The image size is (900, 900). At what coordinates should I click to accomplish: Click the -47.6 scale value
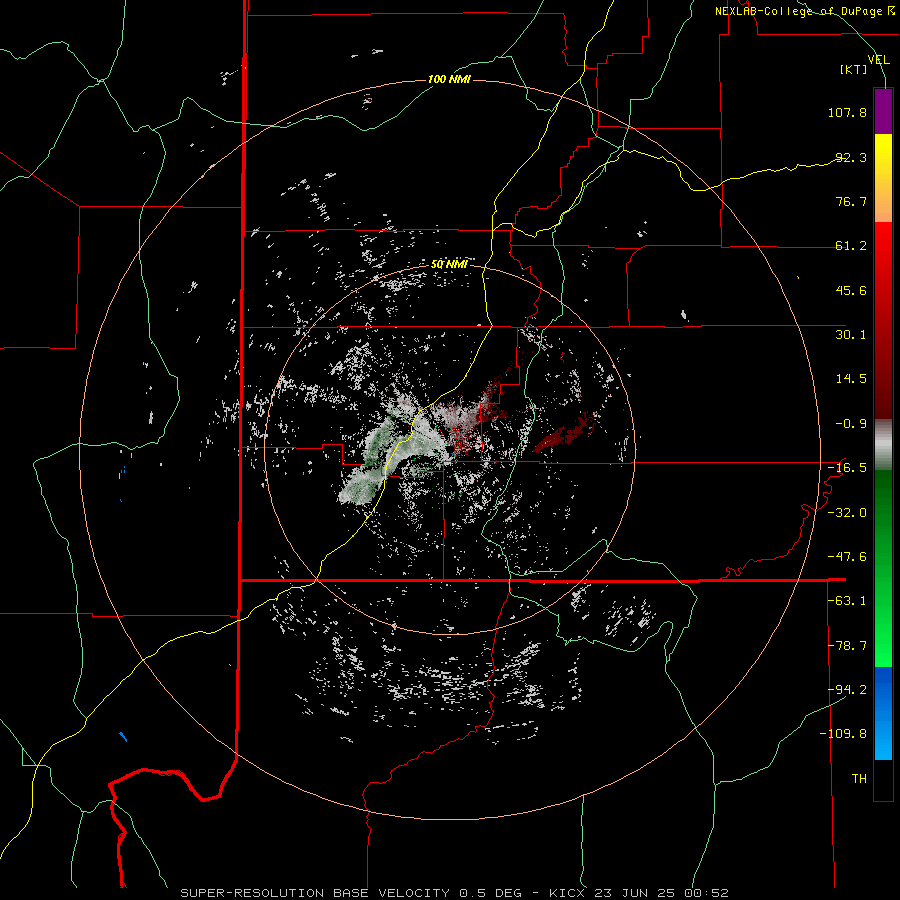tap(847, 557)
